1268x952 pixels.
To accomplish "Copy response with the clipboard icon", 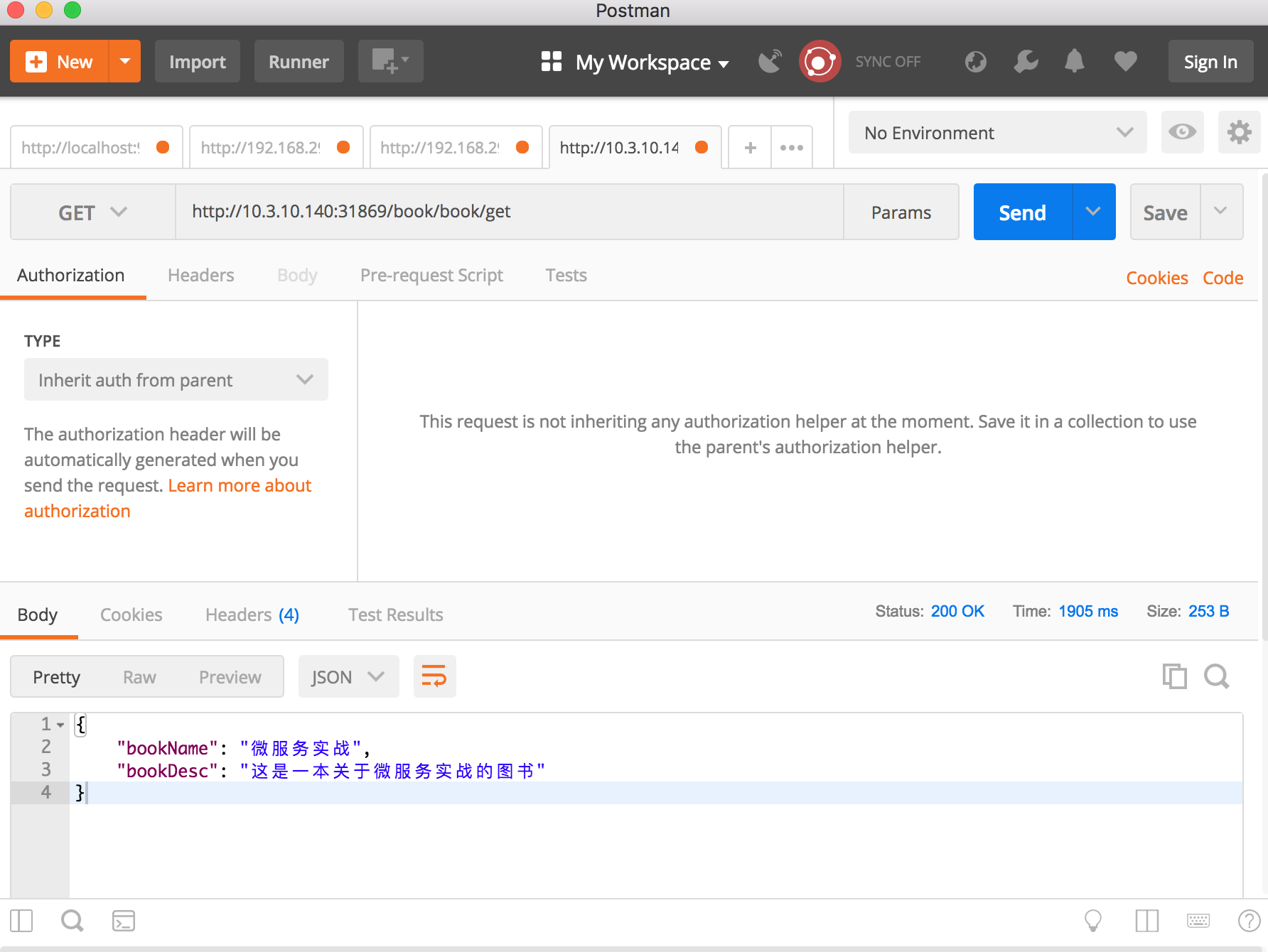I will coord(1175,676).
